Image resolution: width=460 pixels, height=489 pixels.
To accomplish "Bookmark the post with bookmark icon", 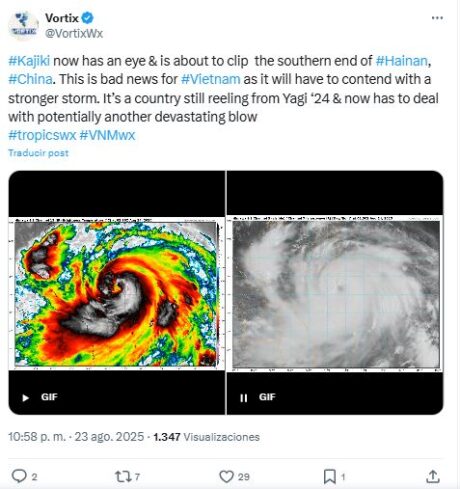I will pos(330,476).
